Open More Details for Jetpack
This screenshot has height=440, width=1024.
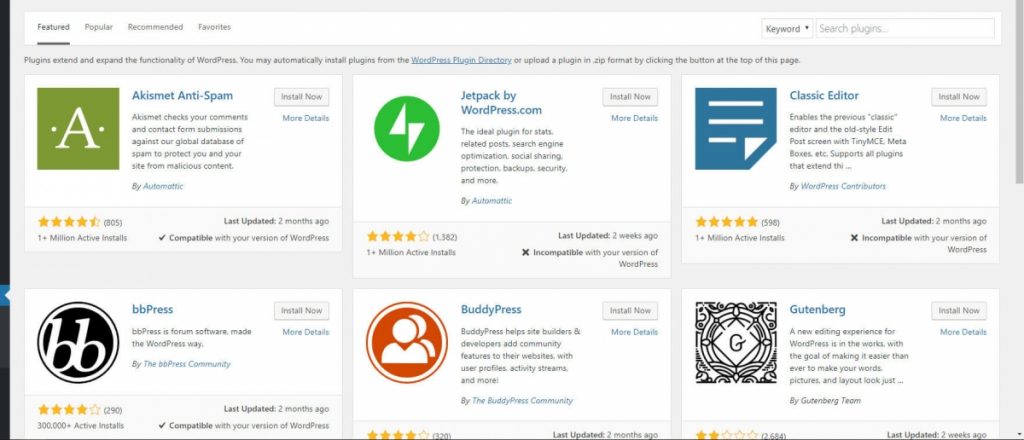tap(634, 118)
